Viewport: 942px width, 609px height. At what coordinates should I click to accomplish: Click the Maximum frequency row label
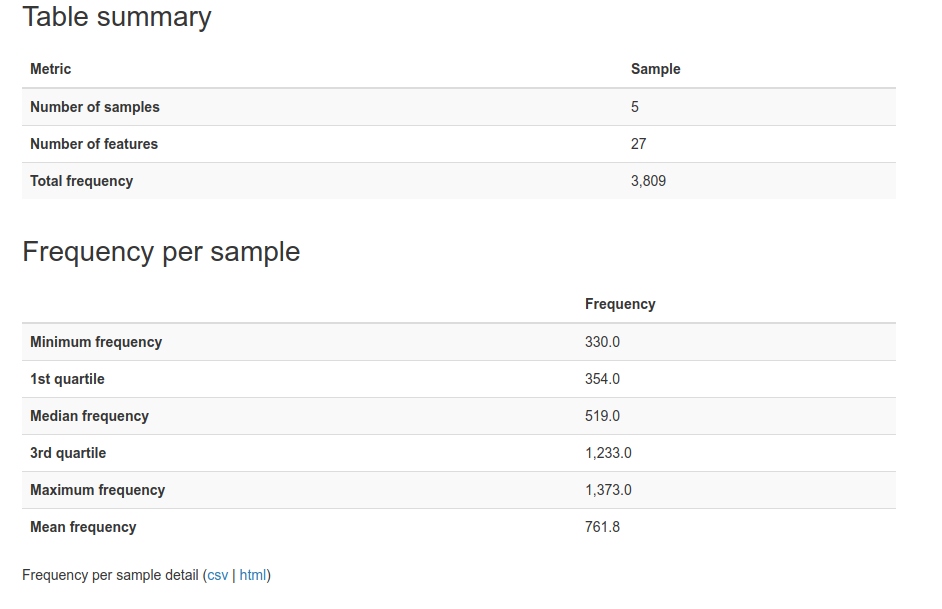pyautogui.click(x=97, y=490)
